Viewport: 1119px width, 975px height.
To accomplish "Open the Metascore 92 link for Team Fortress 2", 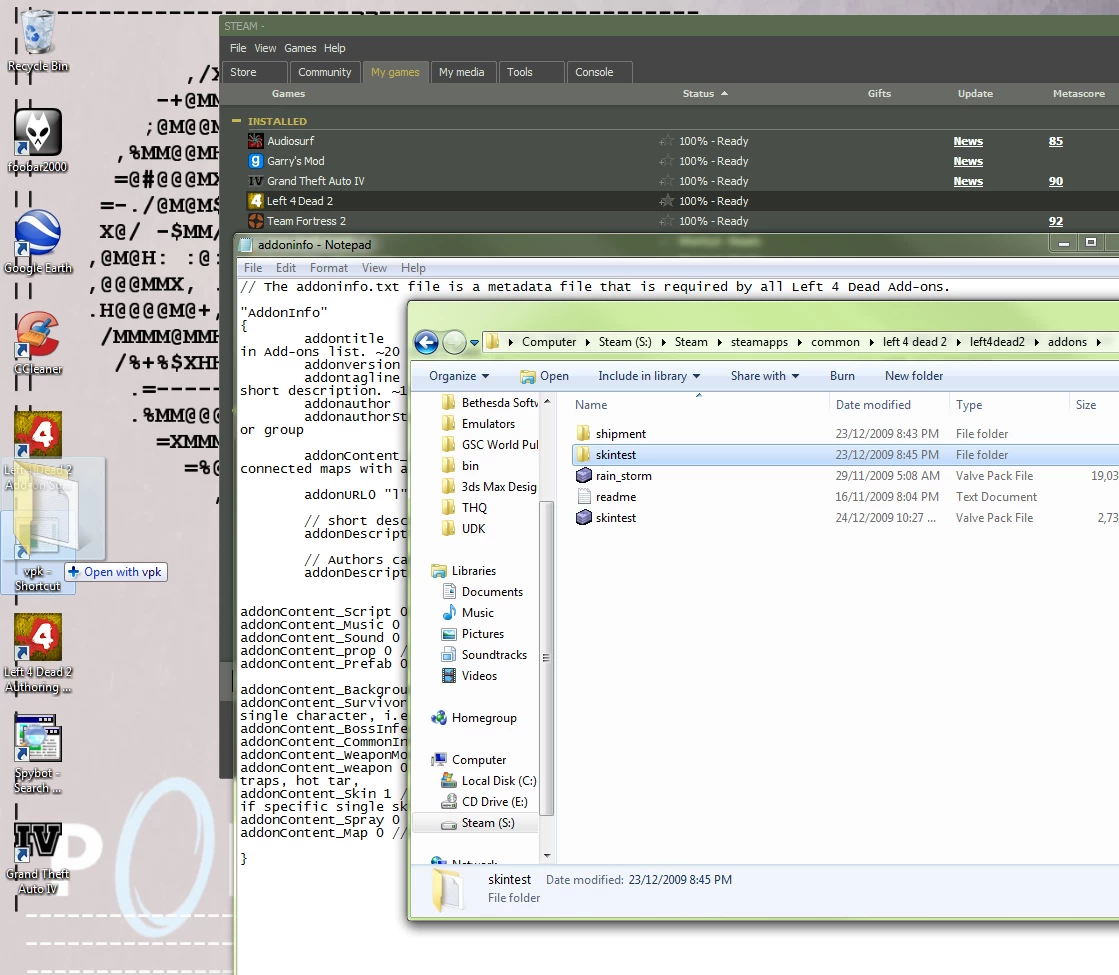I will coord(1055,221).
